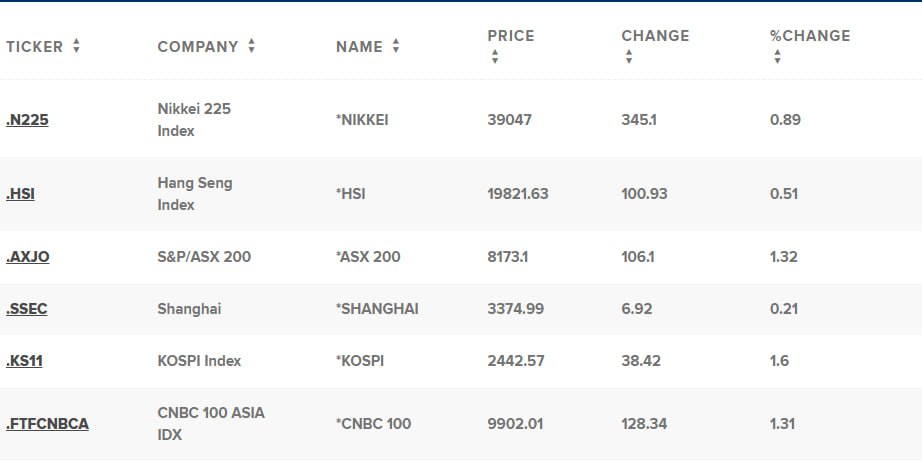The width and height of the screenshot is (922, 462).
Task: Follow the .AXJO ticker link
Action: coord(28,257)
